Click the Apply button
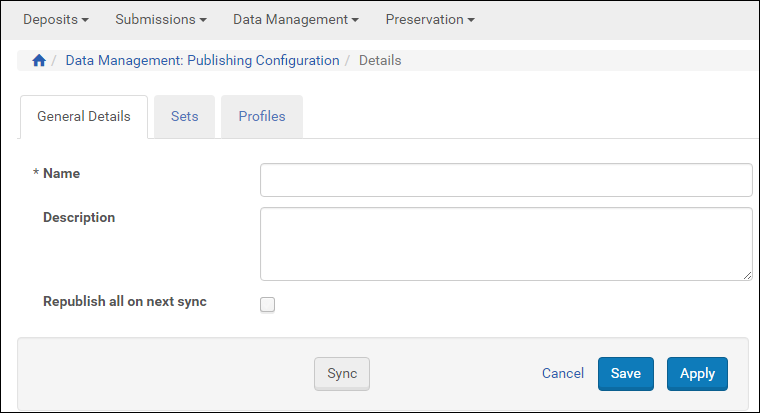This screenshot has height=413, width=760. pos(697,373)
